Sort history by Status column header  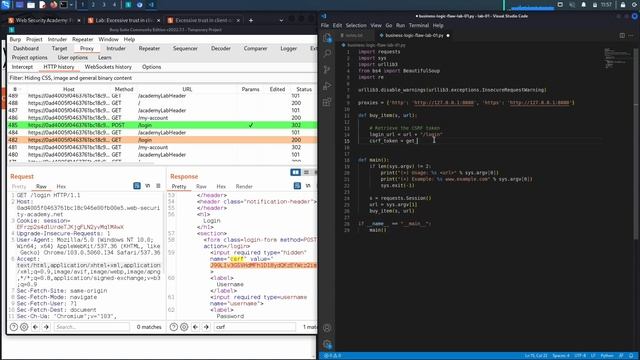[304, 89]
